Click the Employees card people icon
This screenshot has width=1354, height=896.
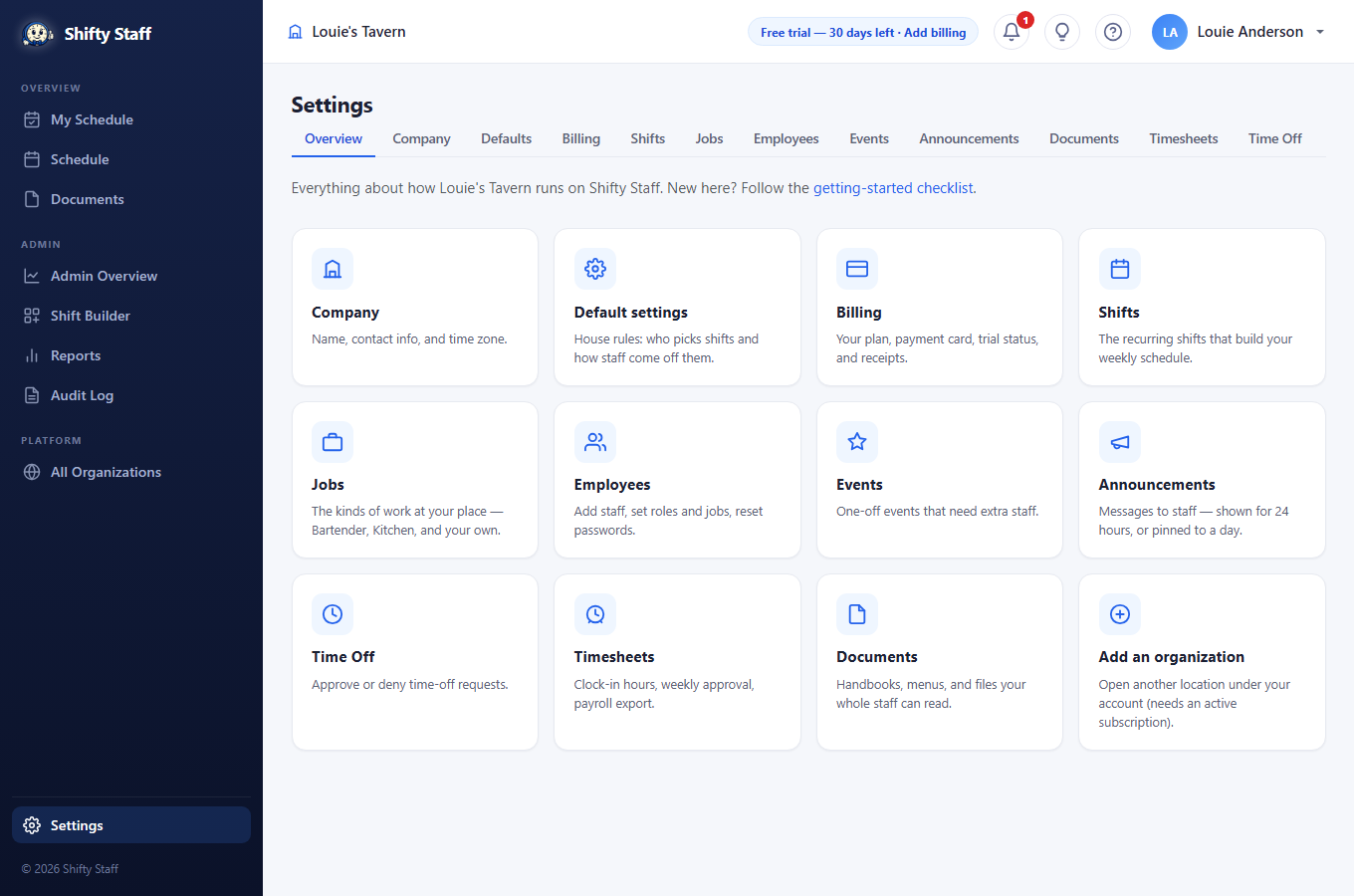click(595, 442)
